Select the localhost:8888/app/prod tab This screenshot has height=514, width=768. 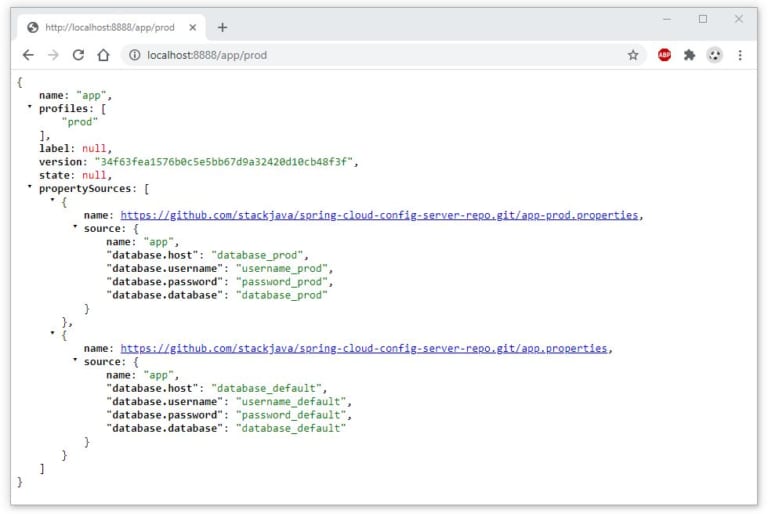click(110, 27)
